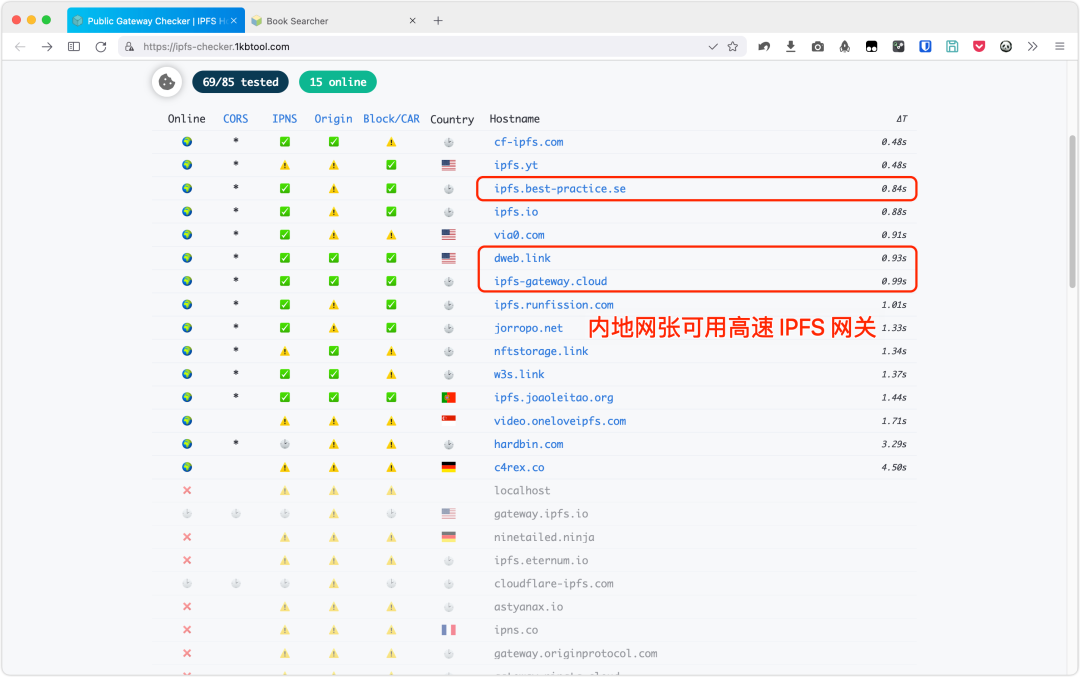
Task: Bookmark this page with the star icon
Action: (x=733, y=47)
